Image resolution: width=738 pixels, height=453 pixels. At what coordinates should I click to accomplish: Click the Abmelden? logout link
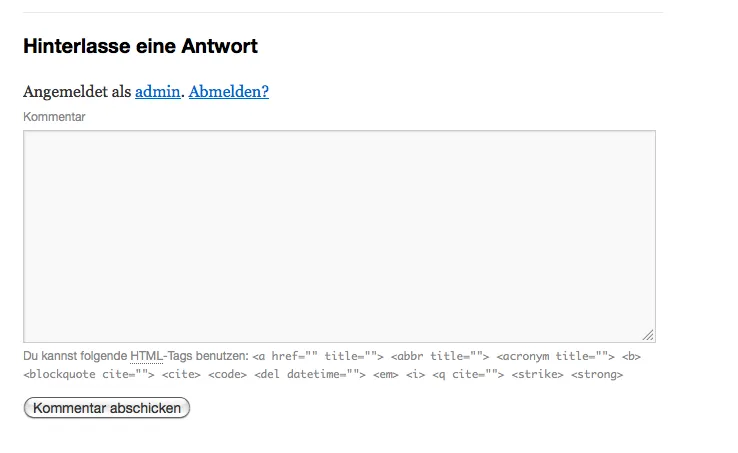229,91
